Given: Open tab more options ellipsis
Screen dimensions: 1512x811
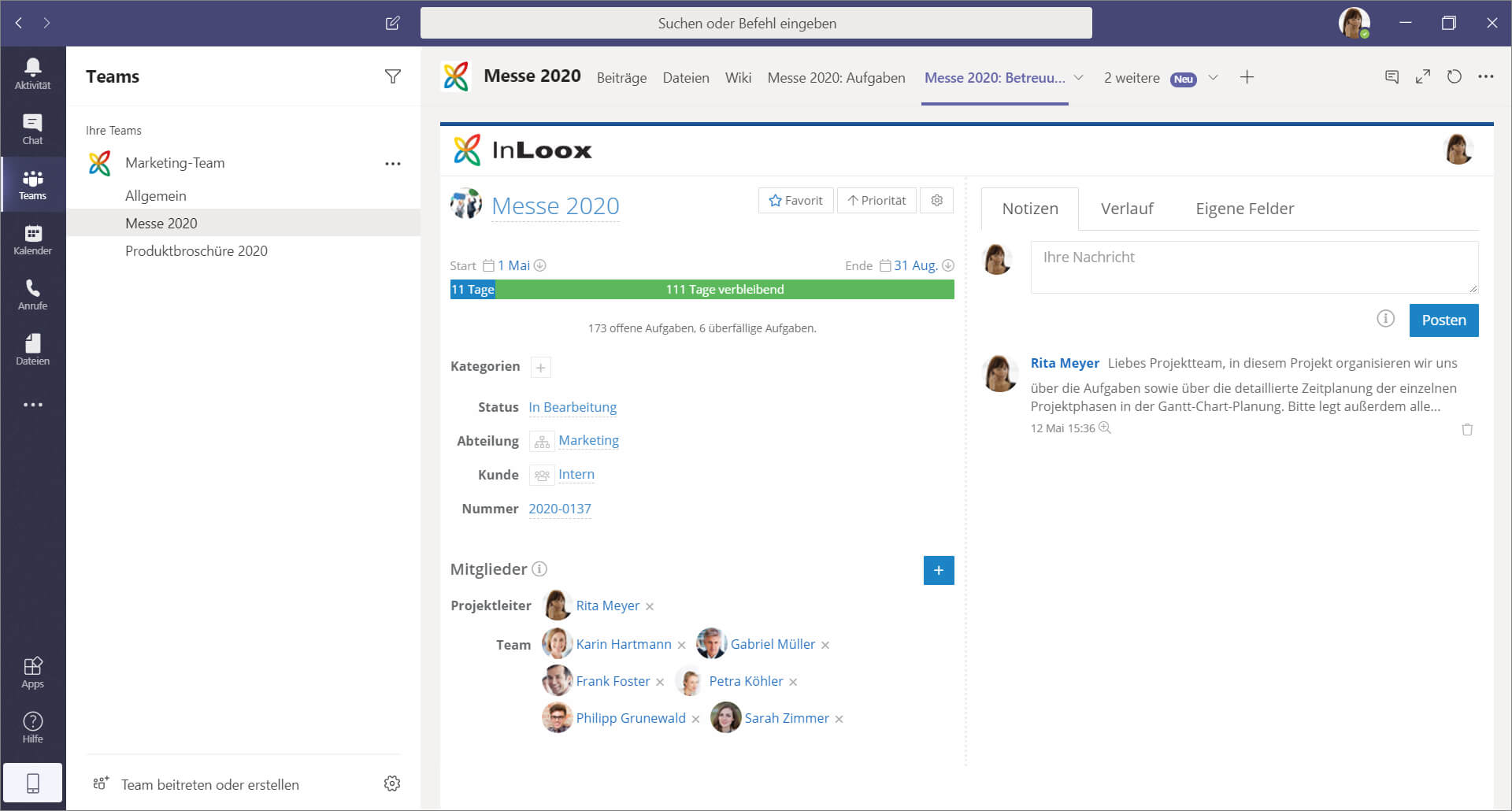Looking at the screenshot, I should click(1486, 76).
